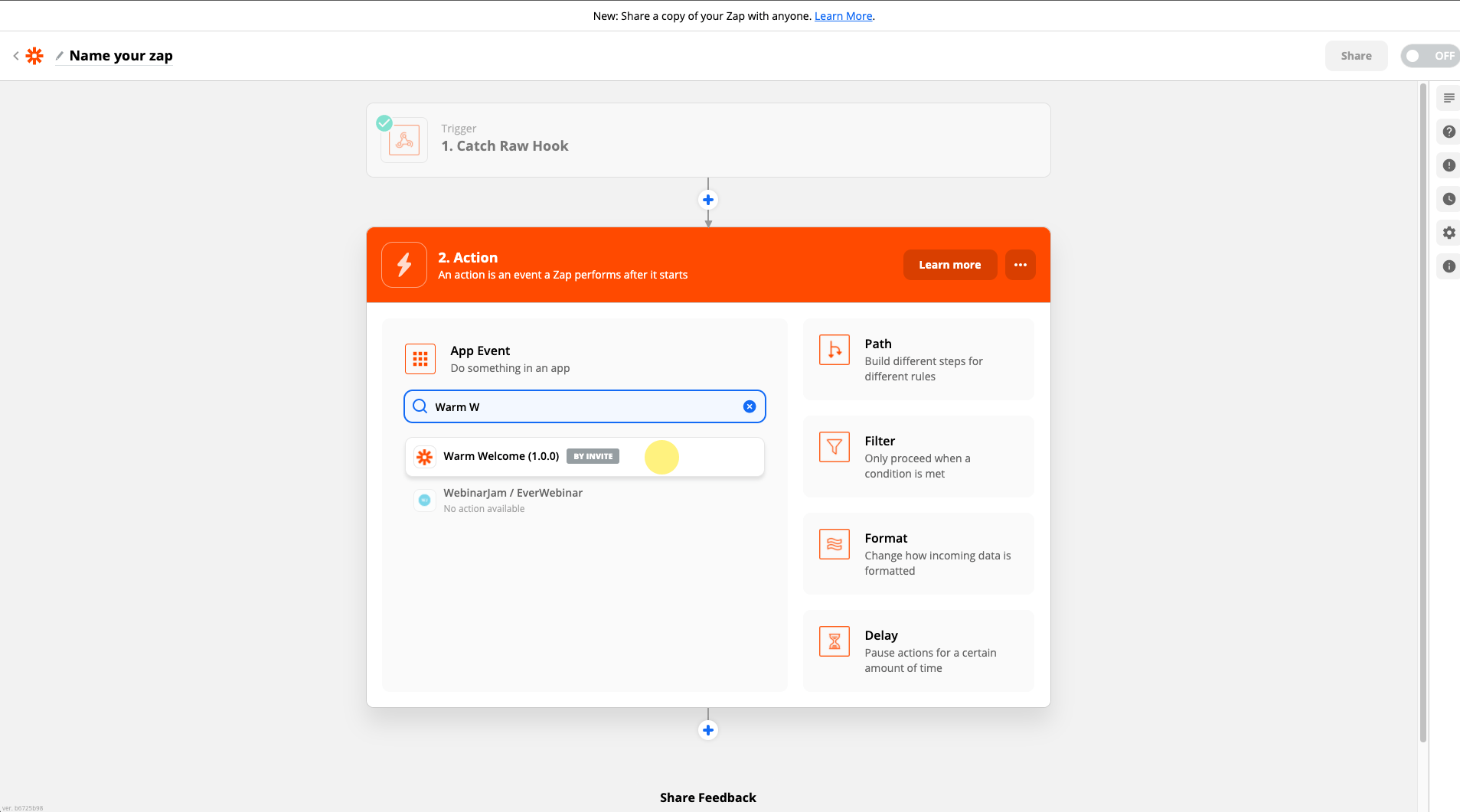The height and width of the screenshot is (812, 1460).
Task: Click the Name your zap title field
Action: (x=121, y=56)
